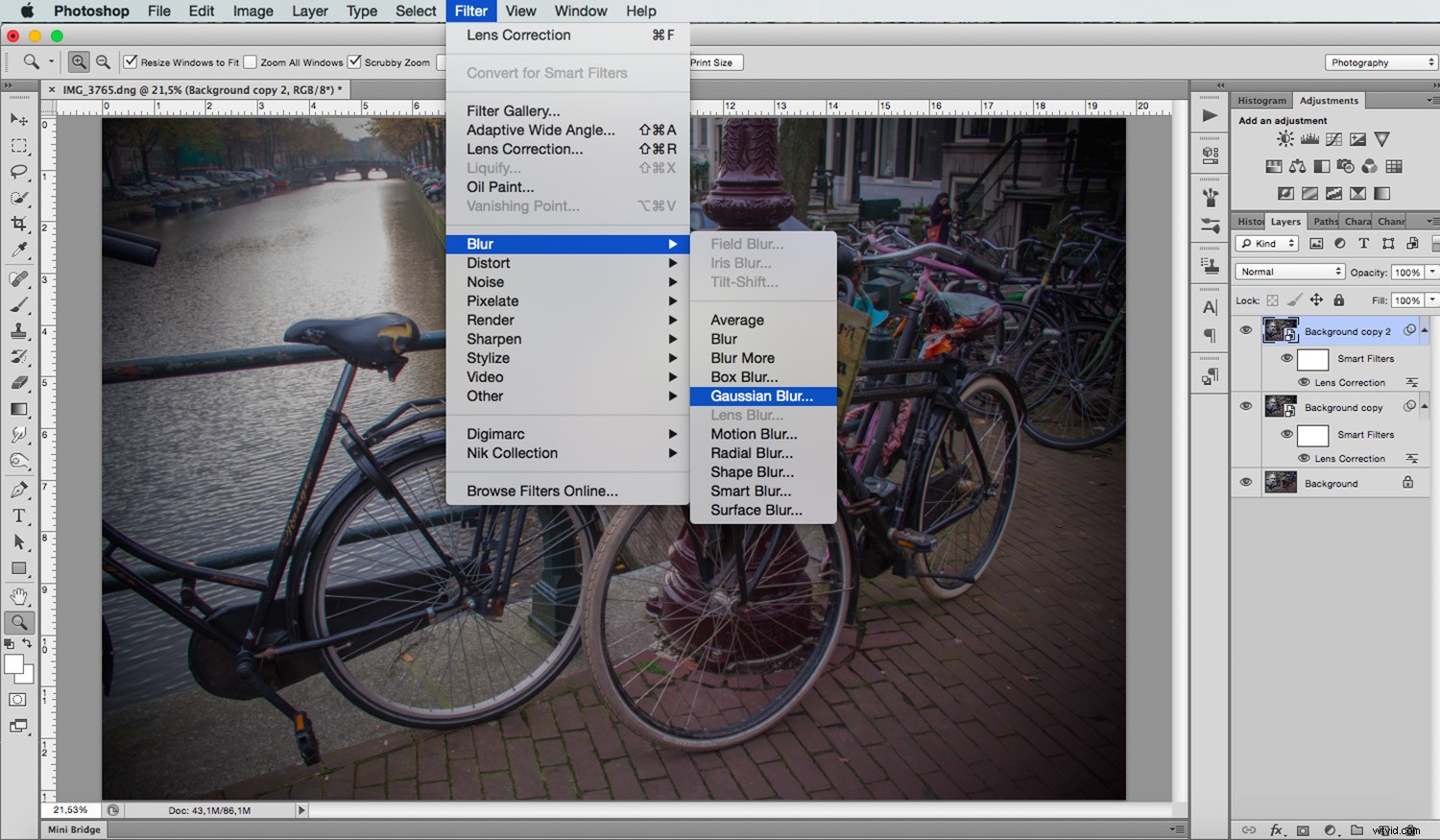This screenshot has height=840, width=1440.
Task: Open the Photography workspace dropdown
Action: pyautogui.click(x=1380, y=61)
